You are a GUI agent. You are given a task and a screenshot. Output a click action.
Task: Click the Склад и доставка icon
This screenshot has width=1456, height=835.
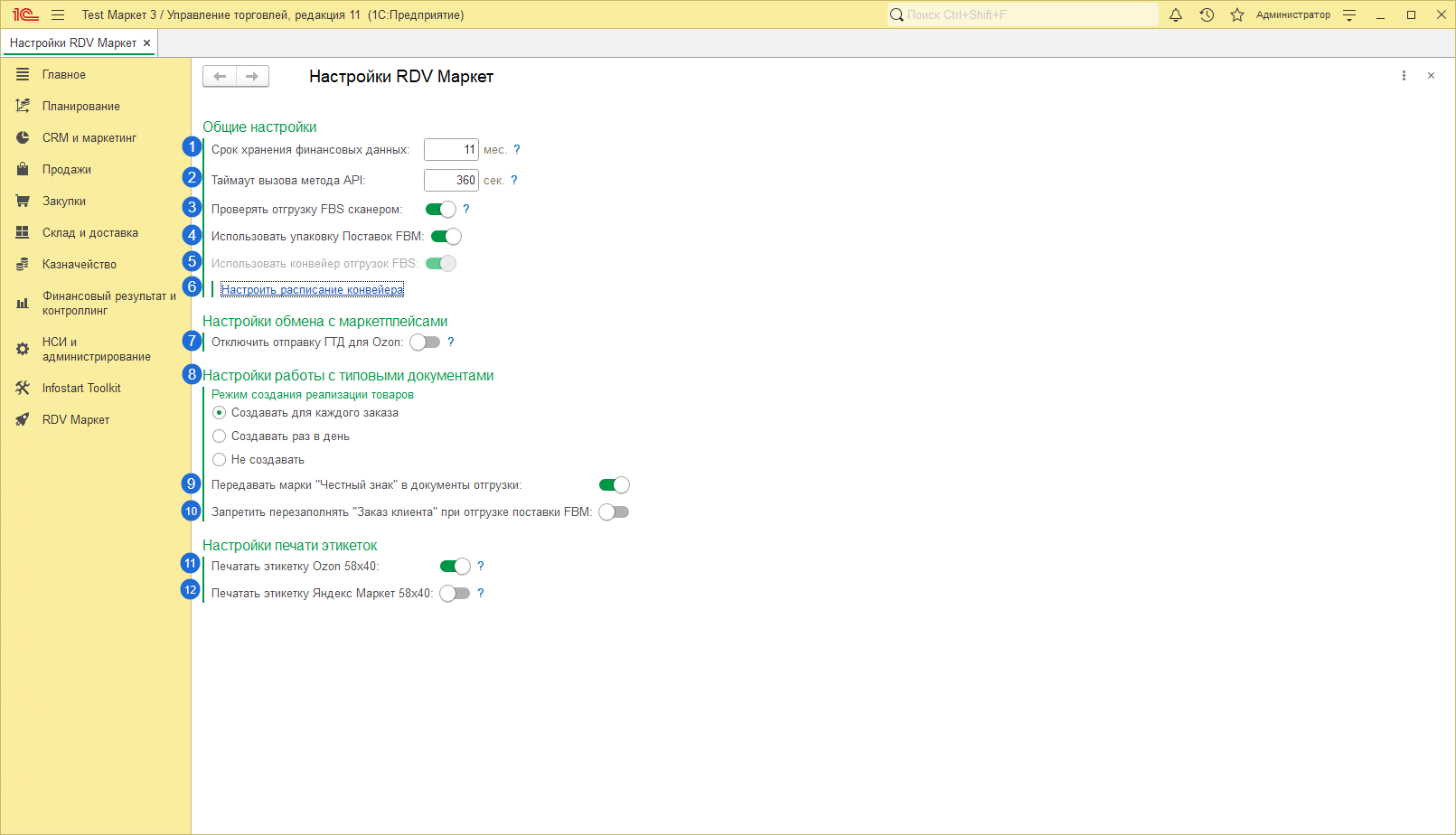[x=23, y=232]
